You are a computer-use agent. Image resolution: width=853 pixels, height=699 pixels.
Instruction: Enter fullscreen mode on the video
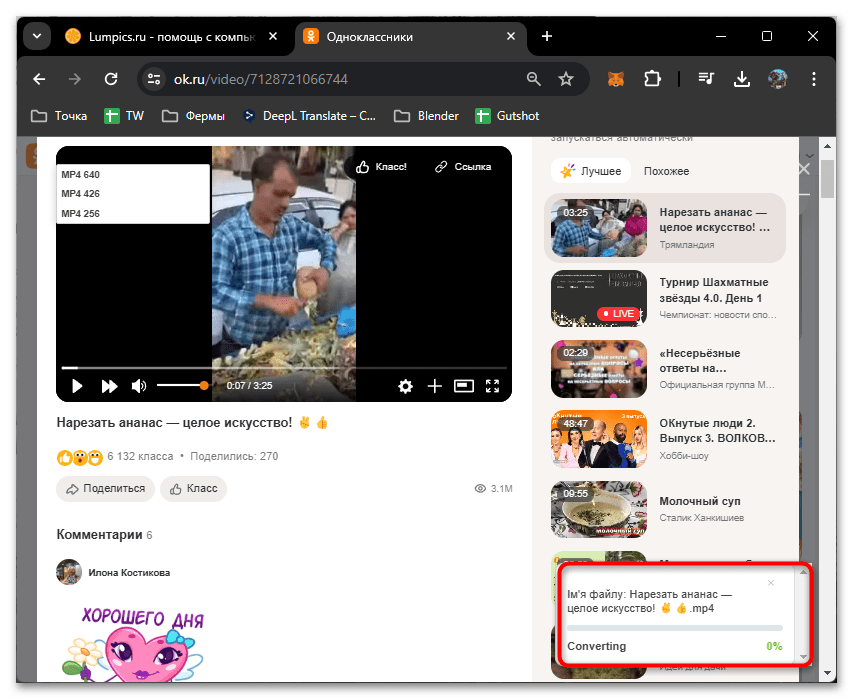pyautogui.click(x=492, y=385)
